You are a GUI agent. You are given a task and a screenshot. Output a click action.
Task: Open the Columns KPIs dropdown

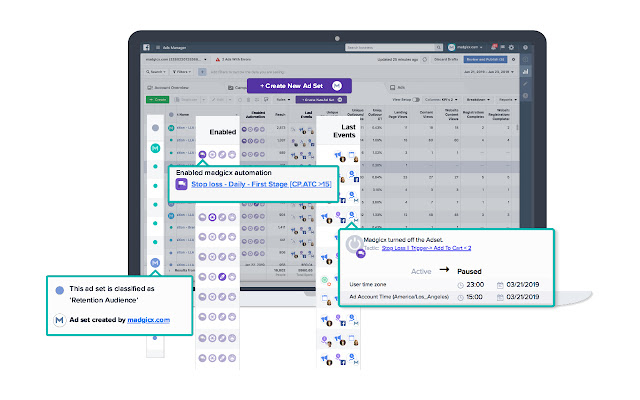(441, 100)
